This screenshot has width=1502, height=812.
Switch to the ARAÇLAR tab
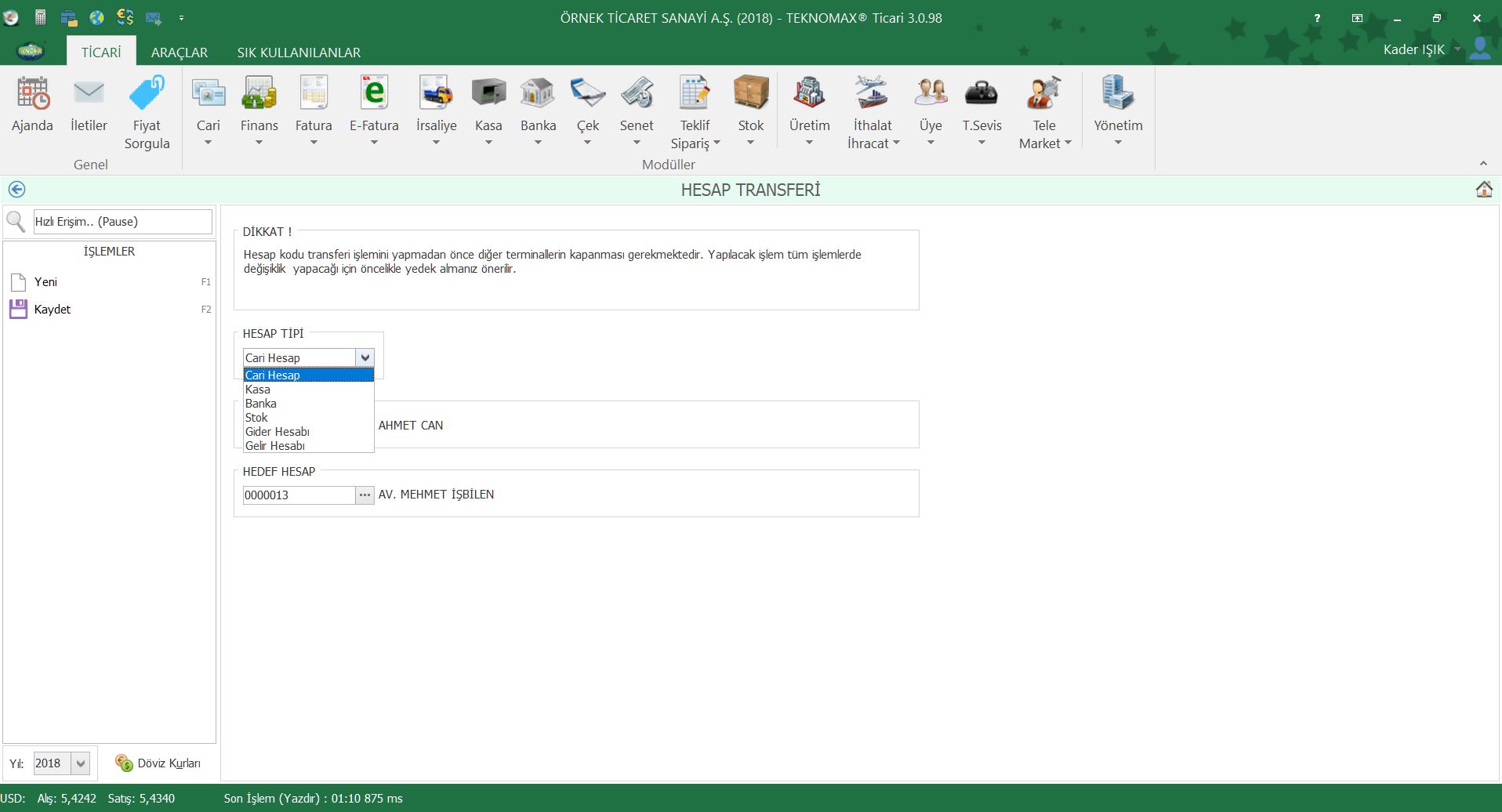pyautogui.click(x=179, y=53)
